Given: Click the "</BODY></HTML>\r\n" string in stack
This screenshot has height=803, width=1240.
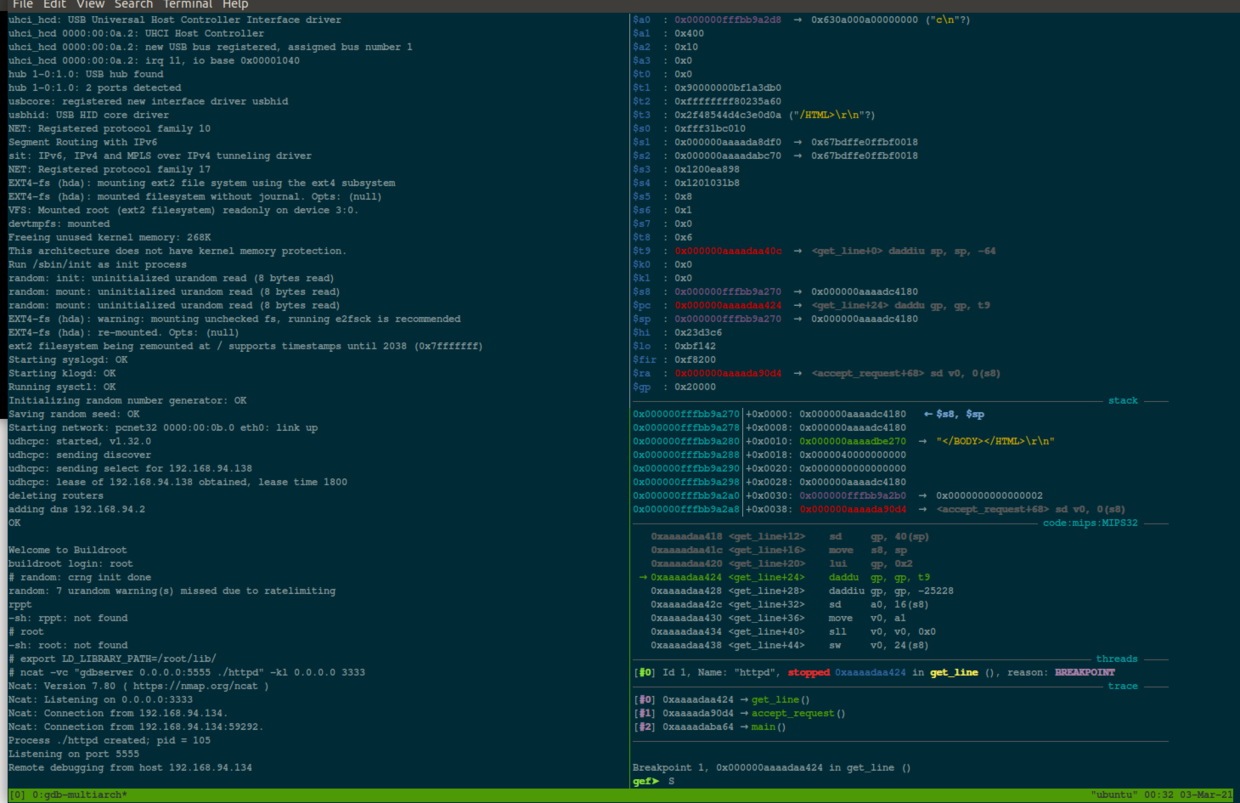Looking at the screenshot, I should tap(995, 441).
